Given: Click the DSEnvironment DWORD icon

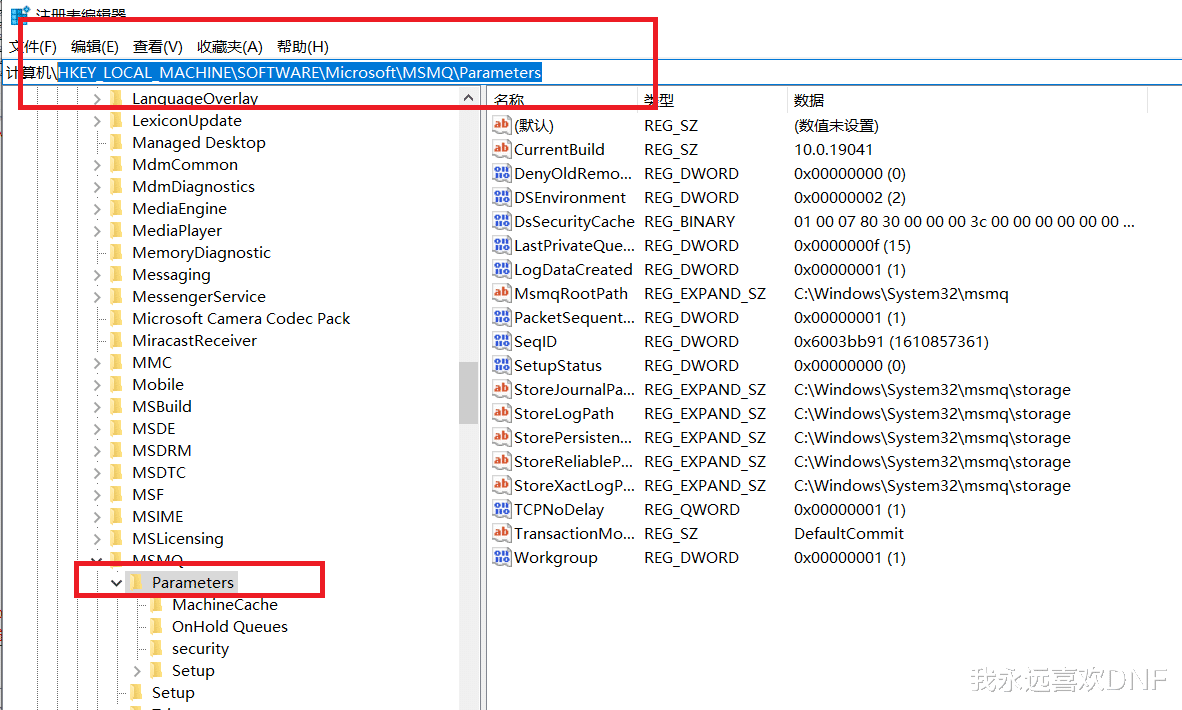Looking at the screenshot, I should [501, 197].
